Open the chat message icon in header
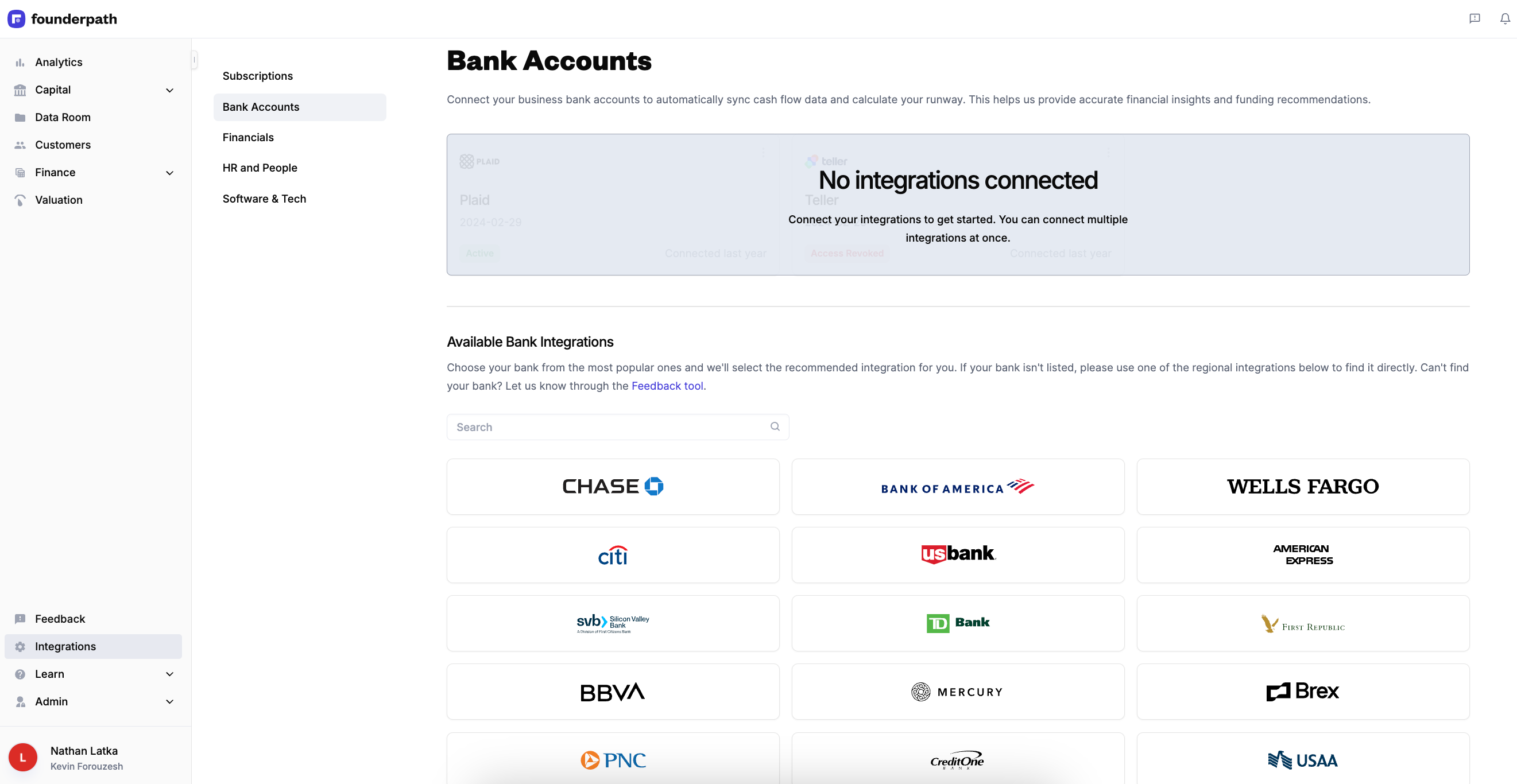Viewport: 1517px width, 784px height. 1475,19
